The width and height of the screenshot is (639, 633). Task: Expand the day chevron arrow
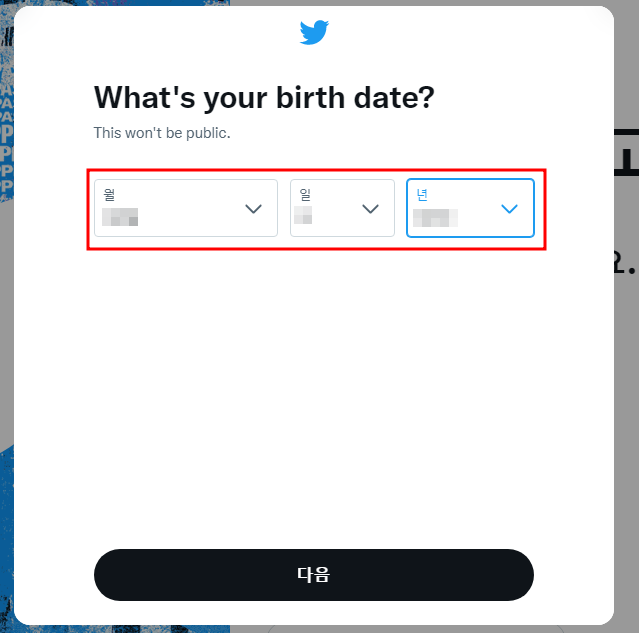pyautogui.click(x=370, y=209)
